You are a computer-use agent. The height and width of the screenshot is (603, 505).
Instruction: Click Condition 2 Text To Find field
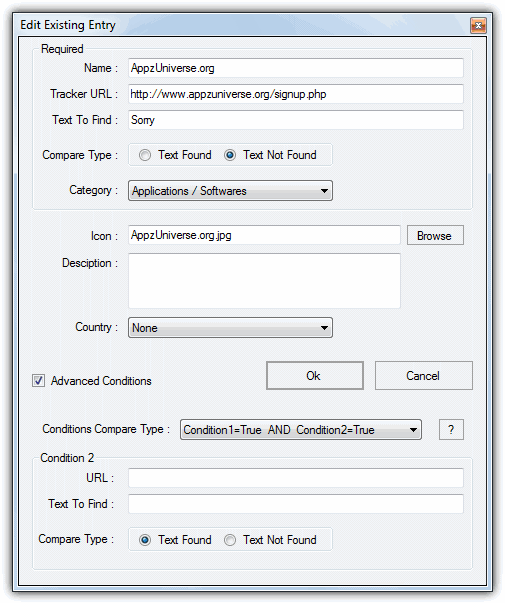[295, 504]
